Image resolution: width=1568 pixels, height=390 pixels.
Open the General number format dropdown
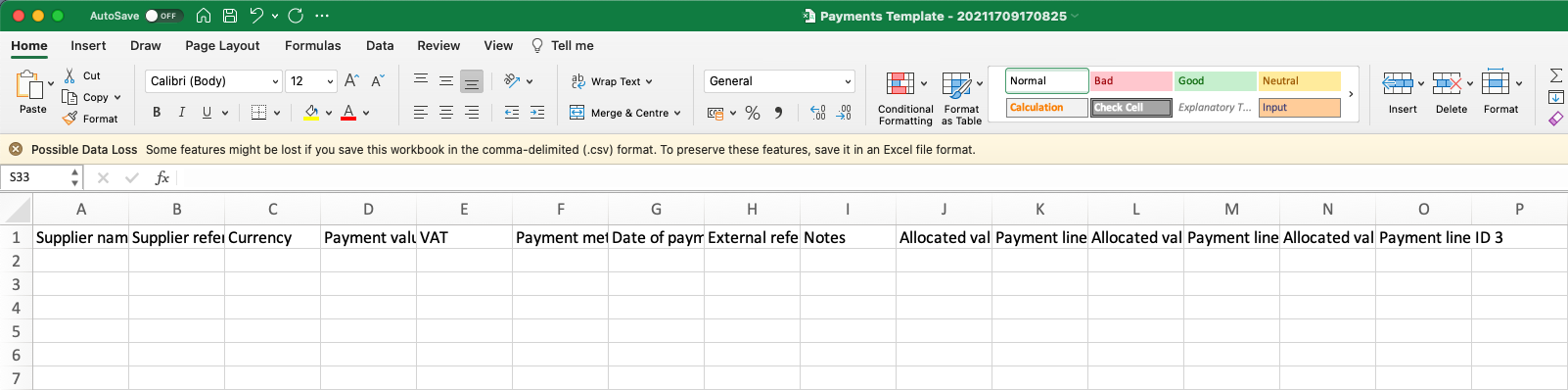(779, 81)
